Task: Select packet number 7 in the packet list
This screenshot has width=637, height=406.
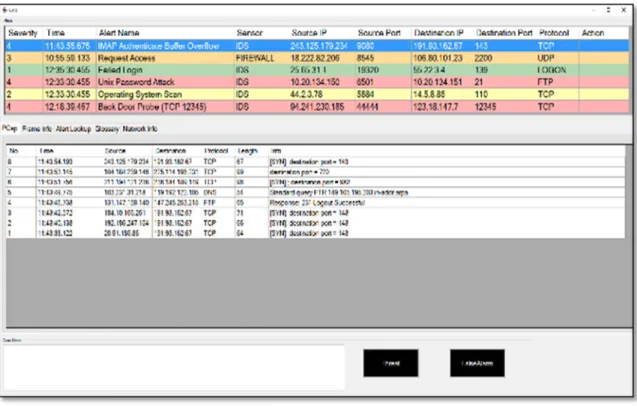Action: click(316, 172)
